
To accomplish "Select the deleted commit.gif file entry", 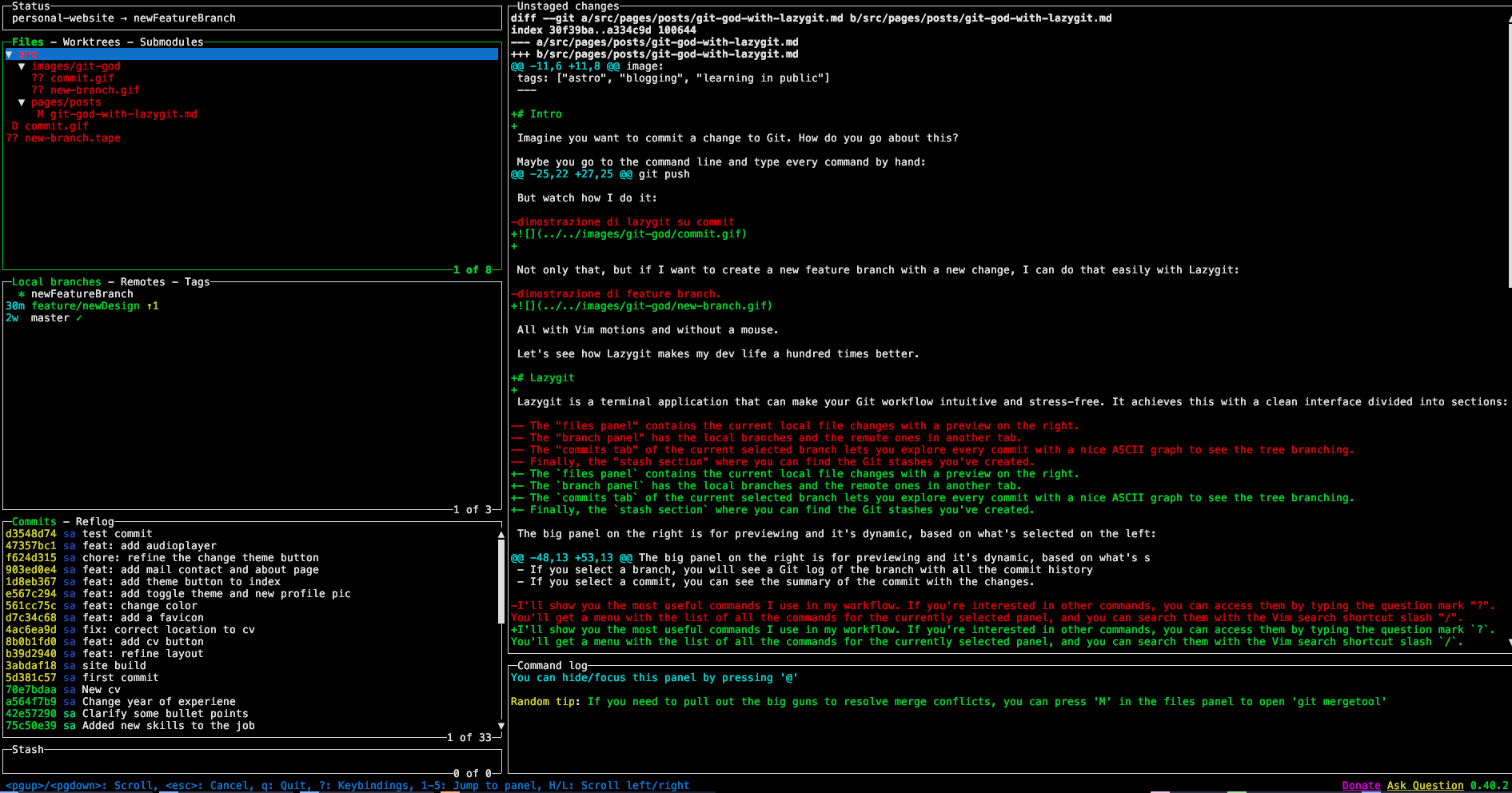I will pos(56,126).
